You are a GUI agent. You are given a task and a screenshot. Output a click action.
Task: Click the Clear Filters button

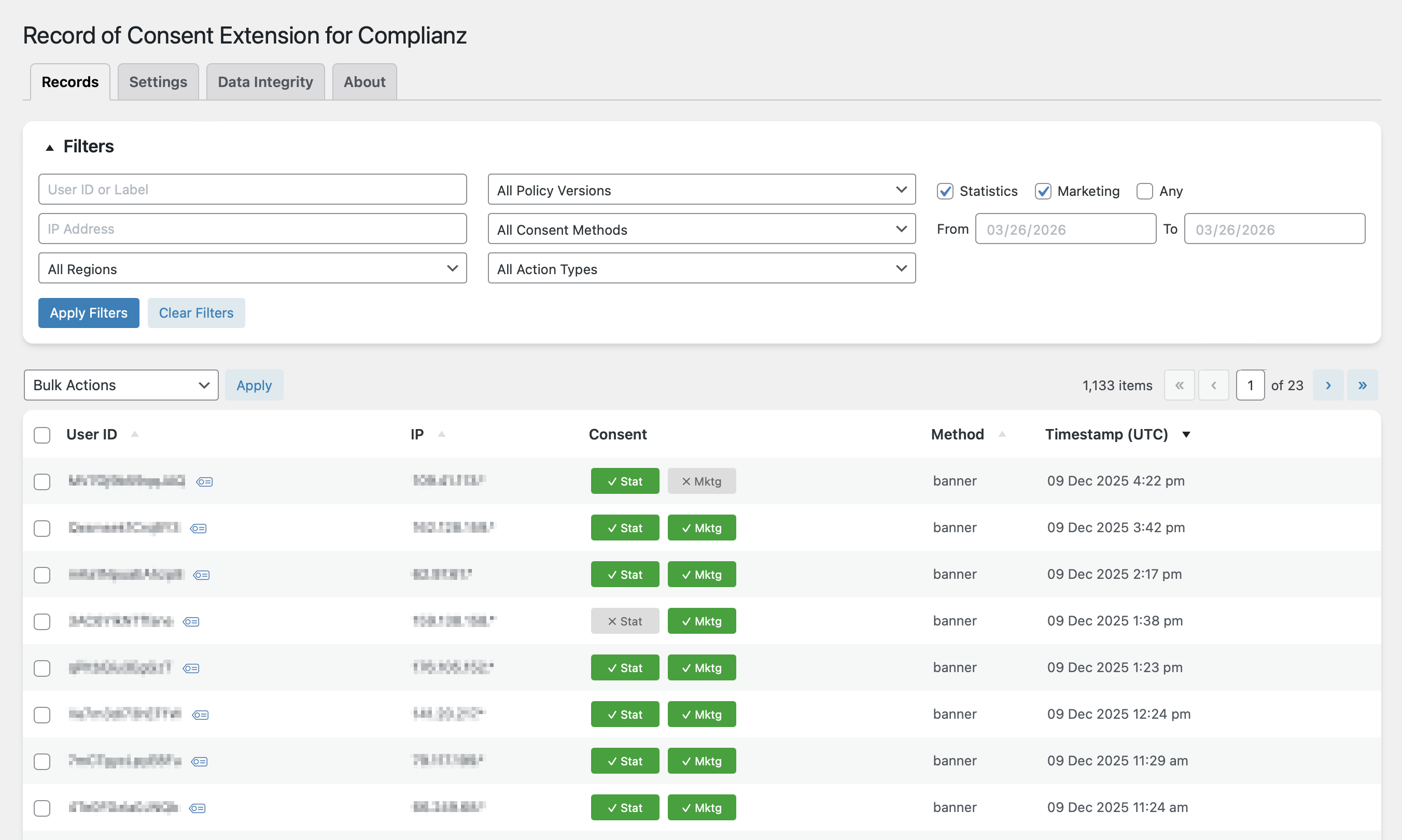[196, 313]
